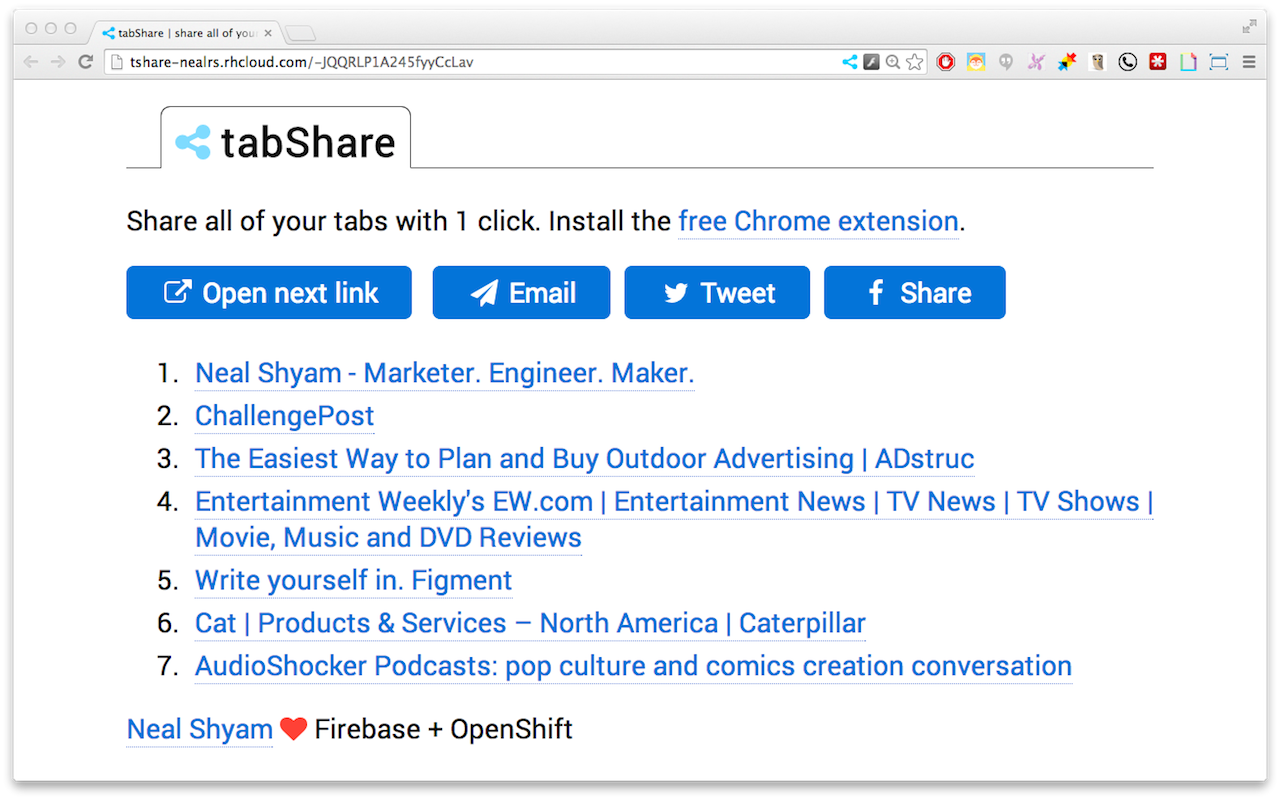Image resolution: width=1280 pixels, height=800 pixels.
Task: Open the Hootsuite owl extension
Action: tap(1097, 62)
